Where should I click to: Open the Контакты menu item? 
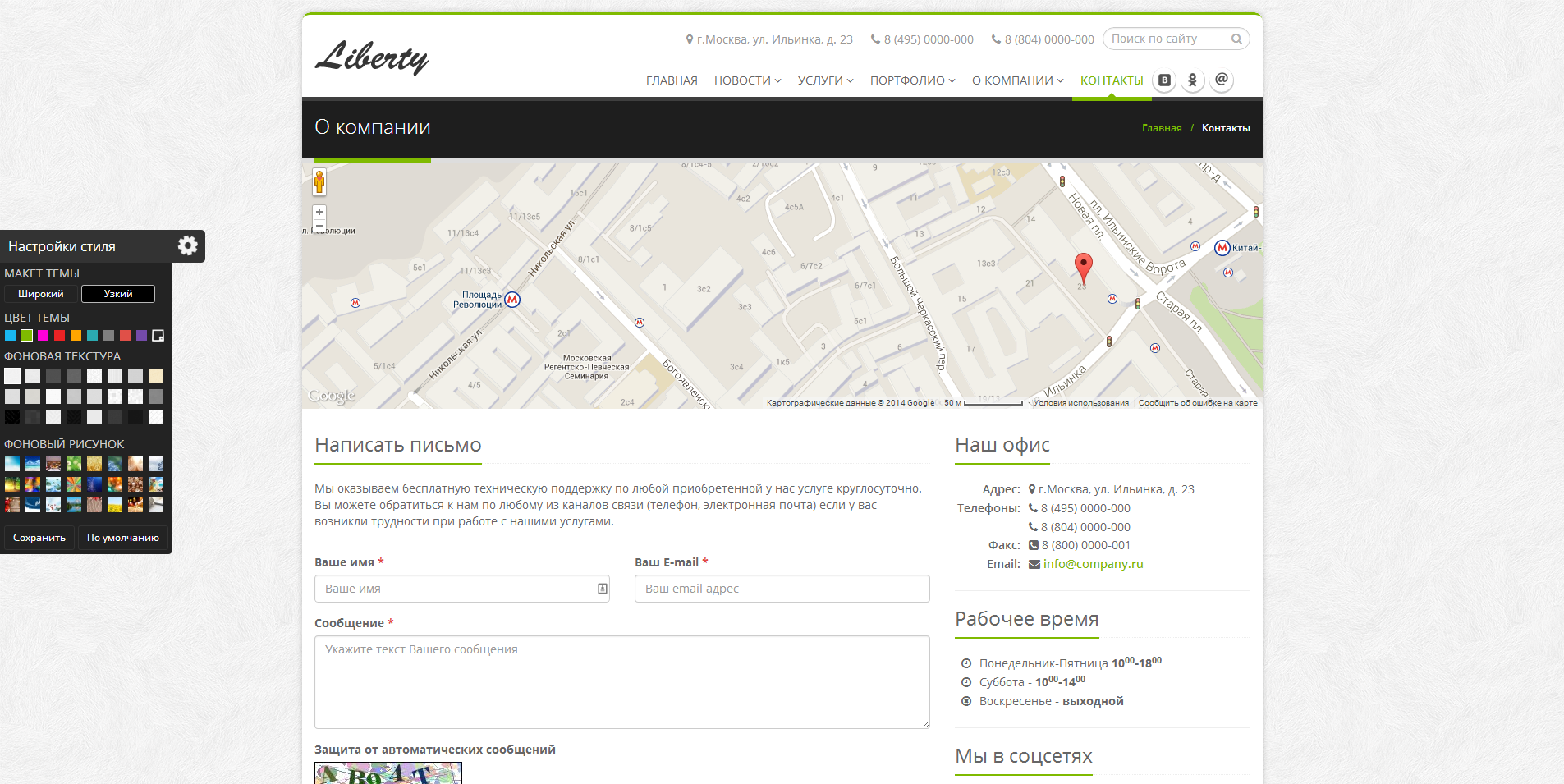1112,80
